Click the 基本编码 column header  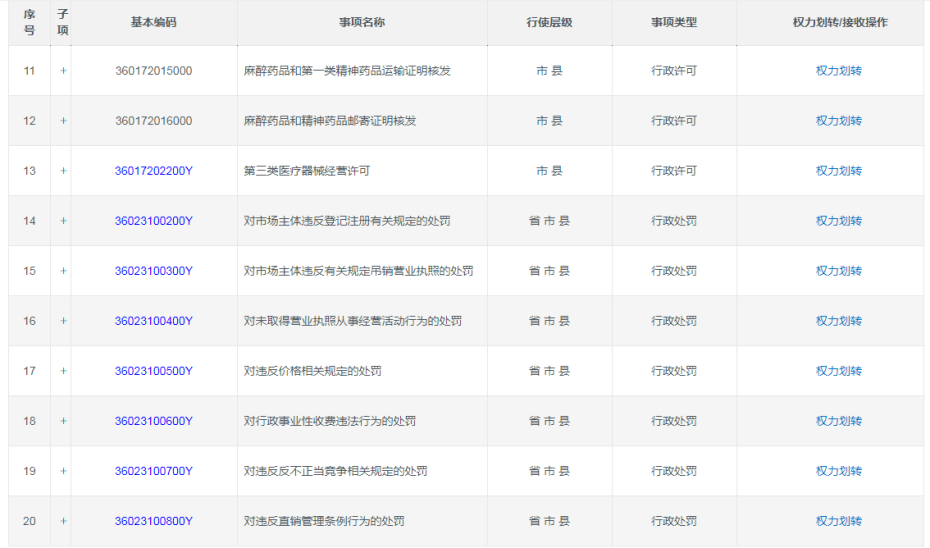(x=153, y=22)
